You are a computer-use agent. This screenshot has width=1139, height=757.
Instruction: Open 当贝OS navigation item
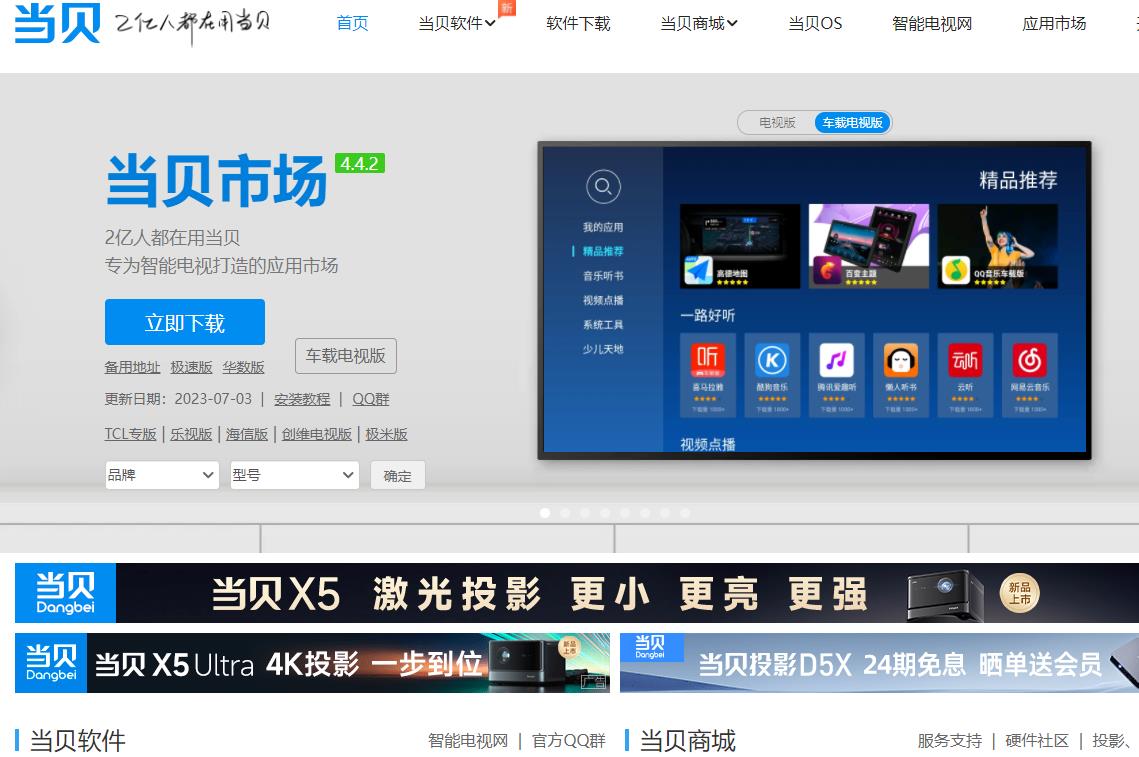pos(815,23)
